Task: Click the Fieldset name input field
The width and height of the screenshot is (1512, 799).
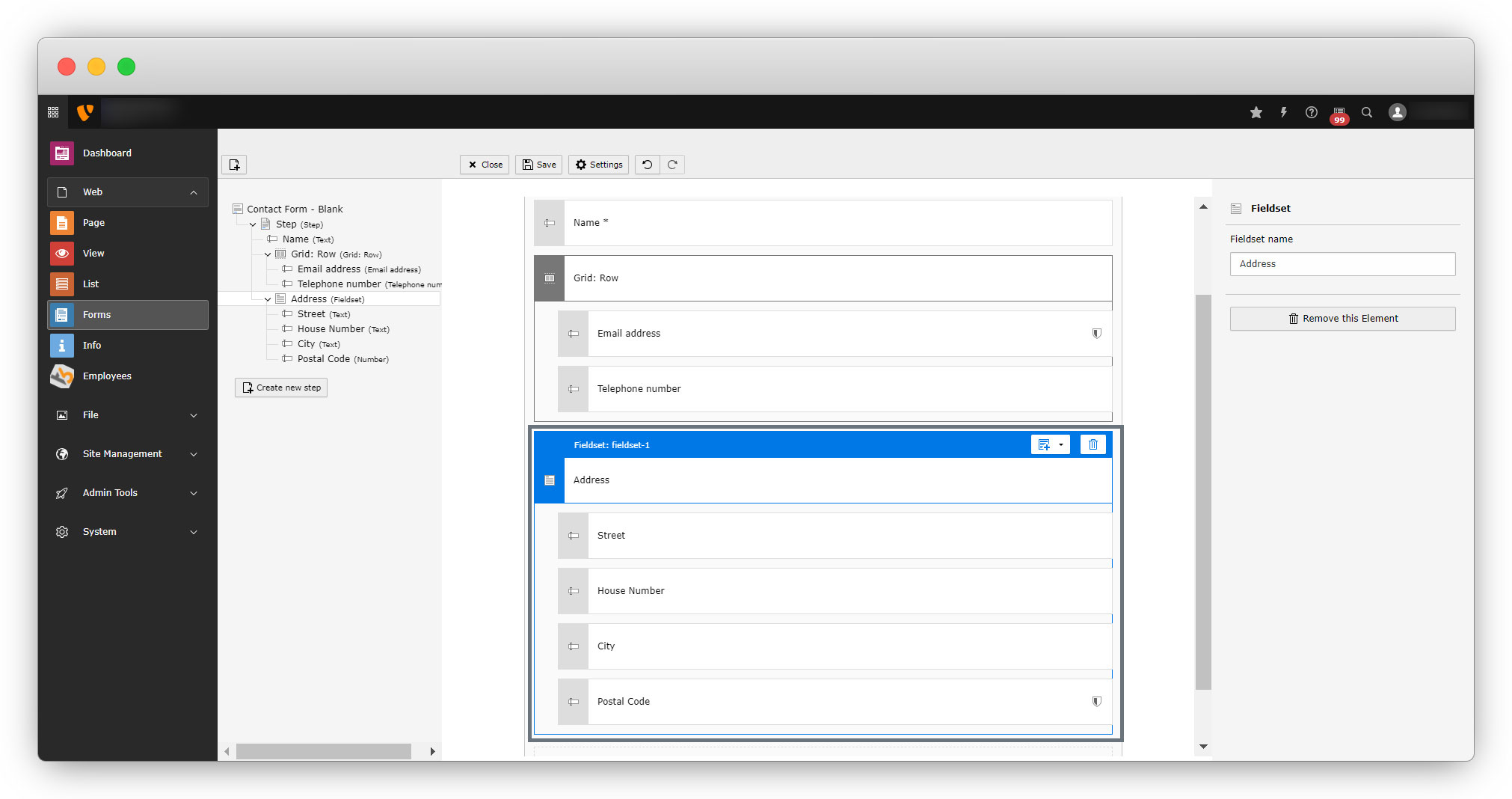Action: pyautogui.click(x=1342, y=264)
